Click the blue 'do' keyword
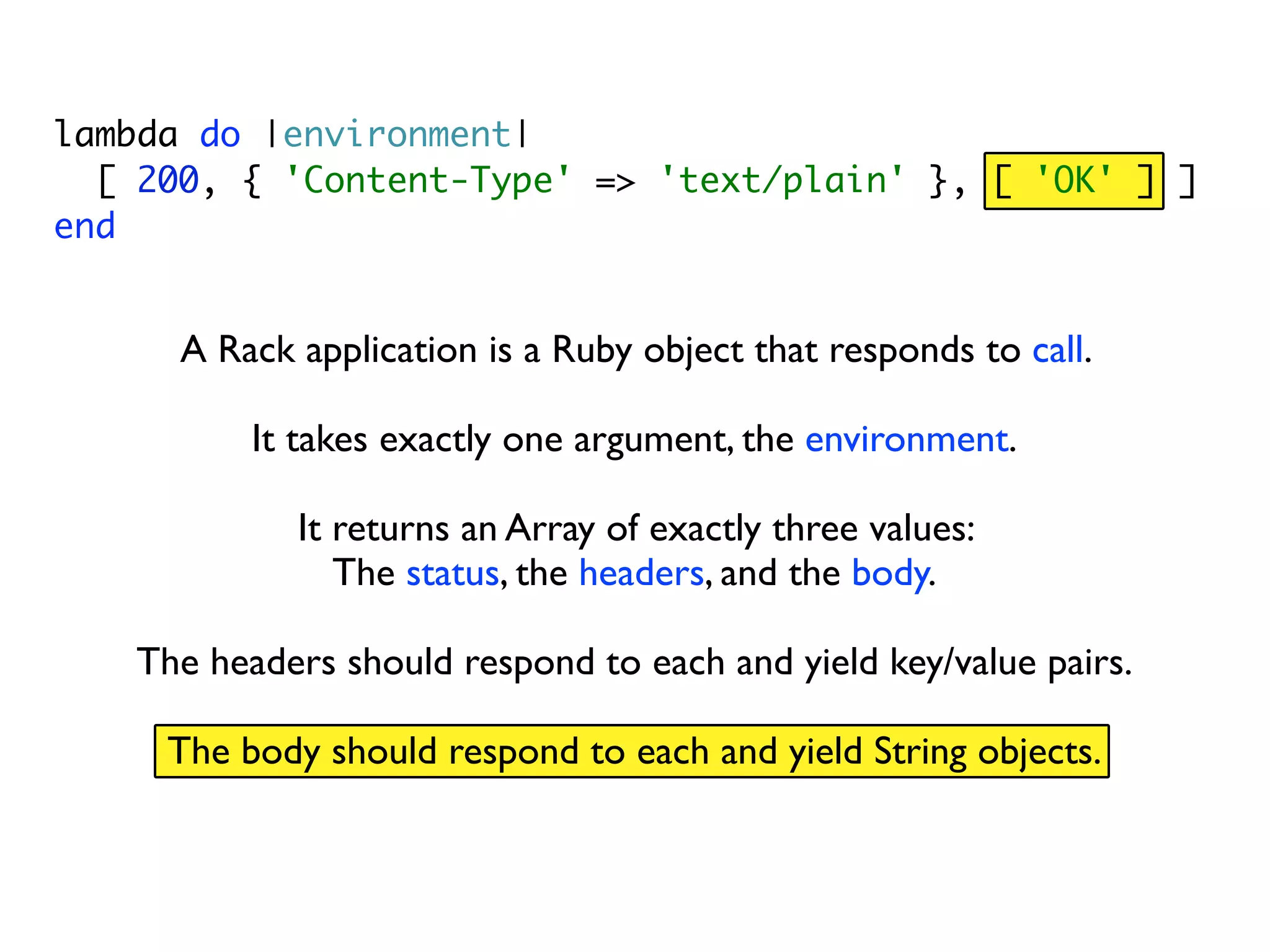This screenshot has height=952, width=1270. (x=220, y=134)
